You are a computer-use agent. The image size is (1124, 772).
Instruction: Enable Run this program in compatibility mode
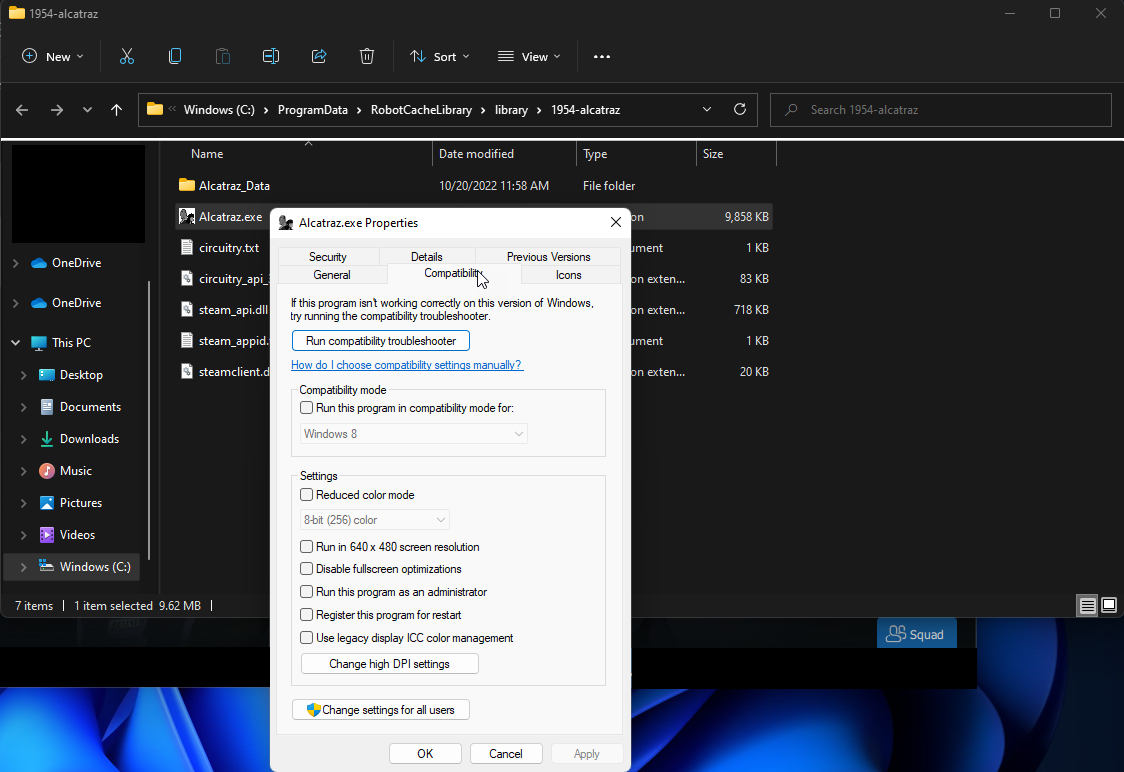click(307, 408)
